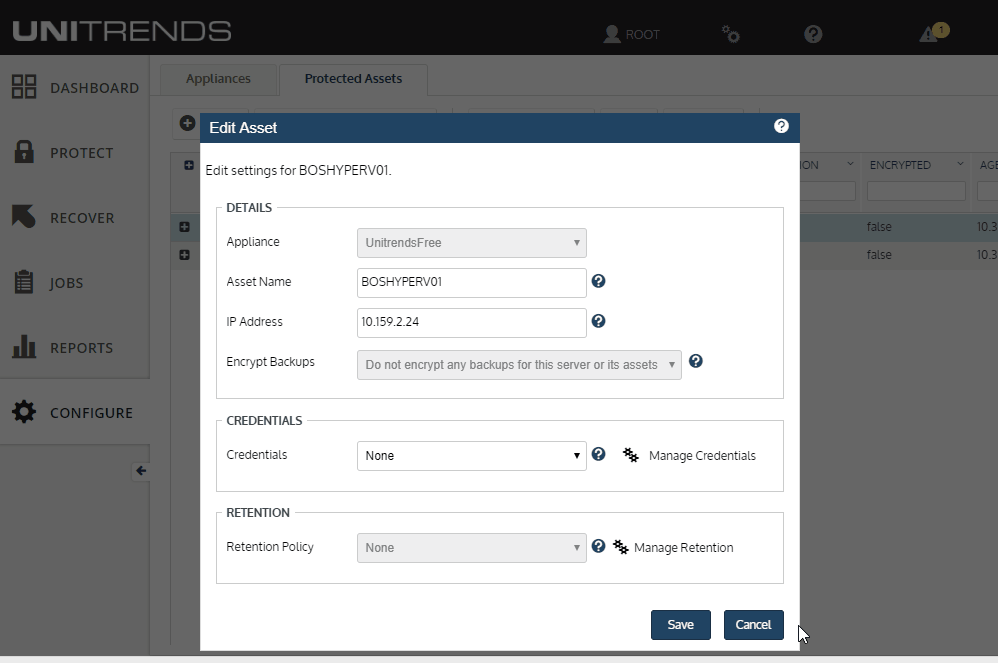The image size is (998, 663).
Task: Open Jobs clipboard icon
Action: click(x=24, y=281)
